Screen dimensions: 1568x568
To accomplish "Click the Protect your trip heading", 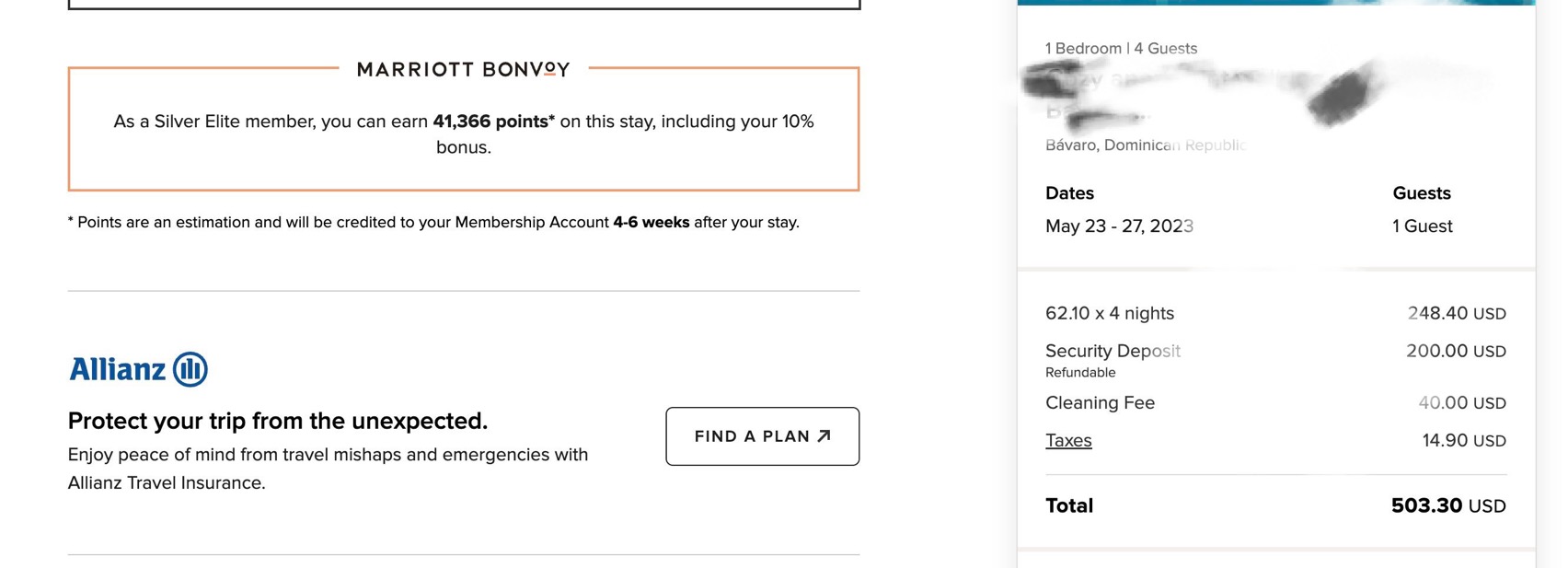I will pyautogui.click(x=278, y=421).
